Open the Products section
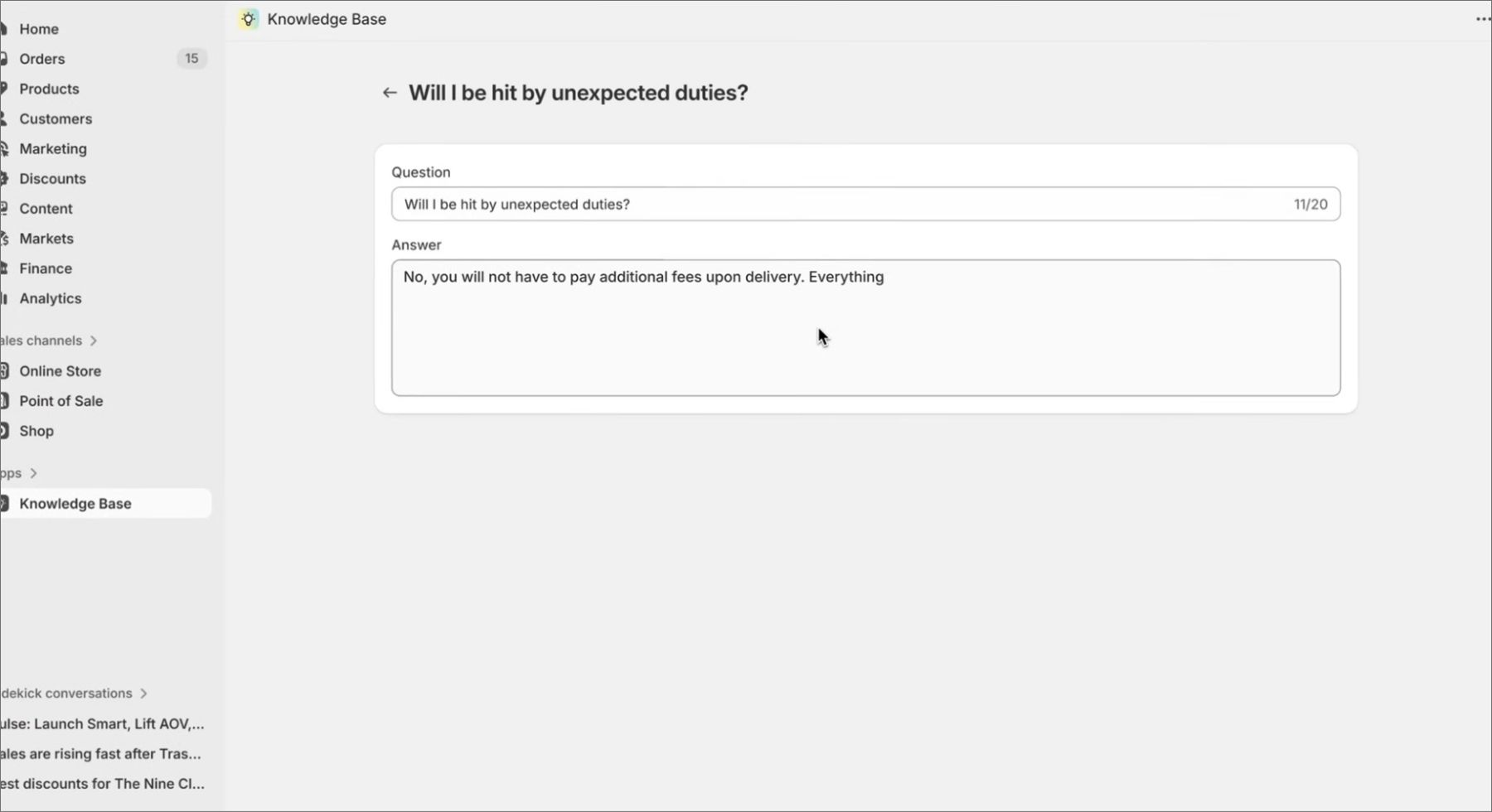1492x812 pixels. [x=49, y=89]
